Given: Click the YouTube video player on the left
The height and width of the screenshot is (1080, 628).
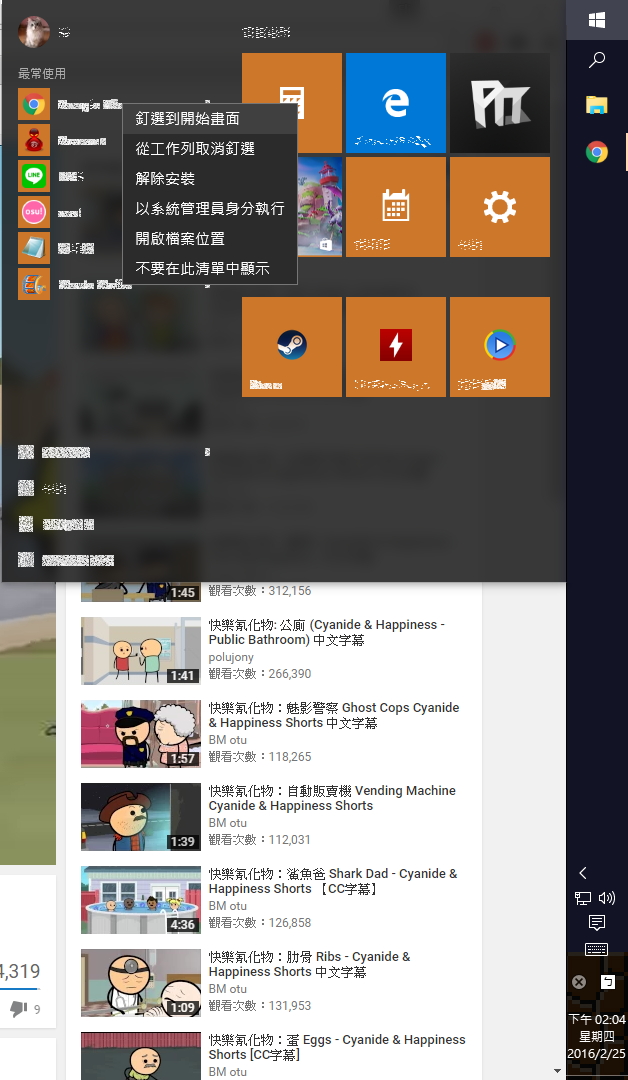Looking at the screenshot, I should tap(28, 723).
